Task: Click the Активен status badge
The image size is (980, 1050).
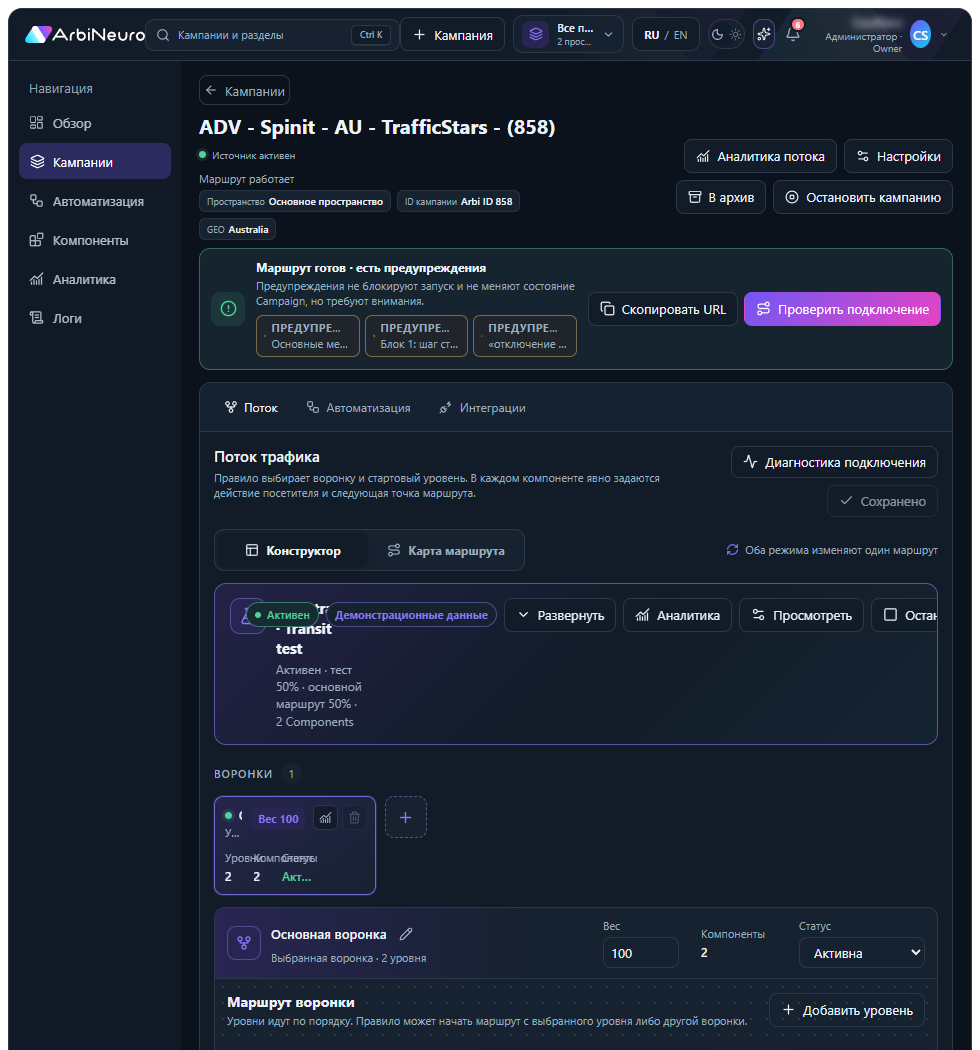Action: (282, 615)
